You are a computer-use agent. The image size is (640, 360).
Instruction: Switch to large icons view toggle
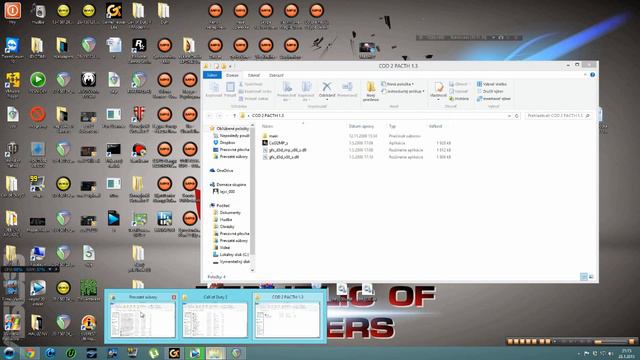(591, 277)
